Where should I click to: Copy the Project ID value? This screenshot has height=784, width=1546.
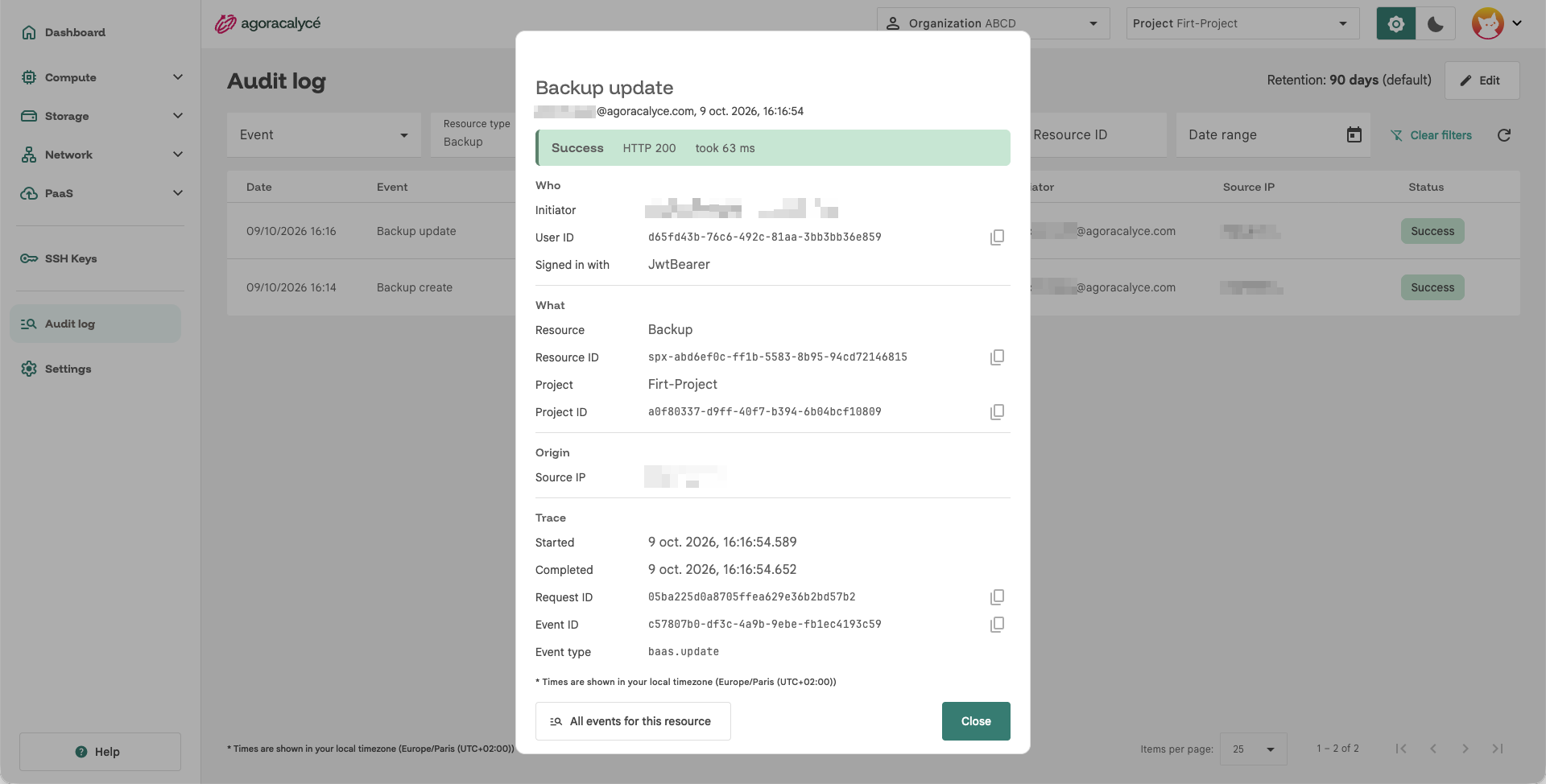tap(997, 412)
